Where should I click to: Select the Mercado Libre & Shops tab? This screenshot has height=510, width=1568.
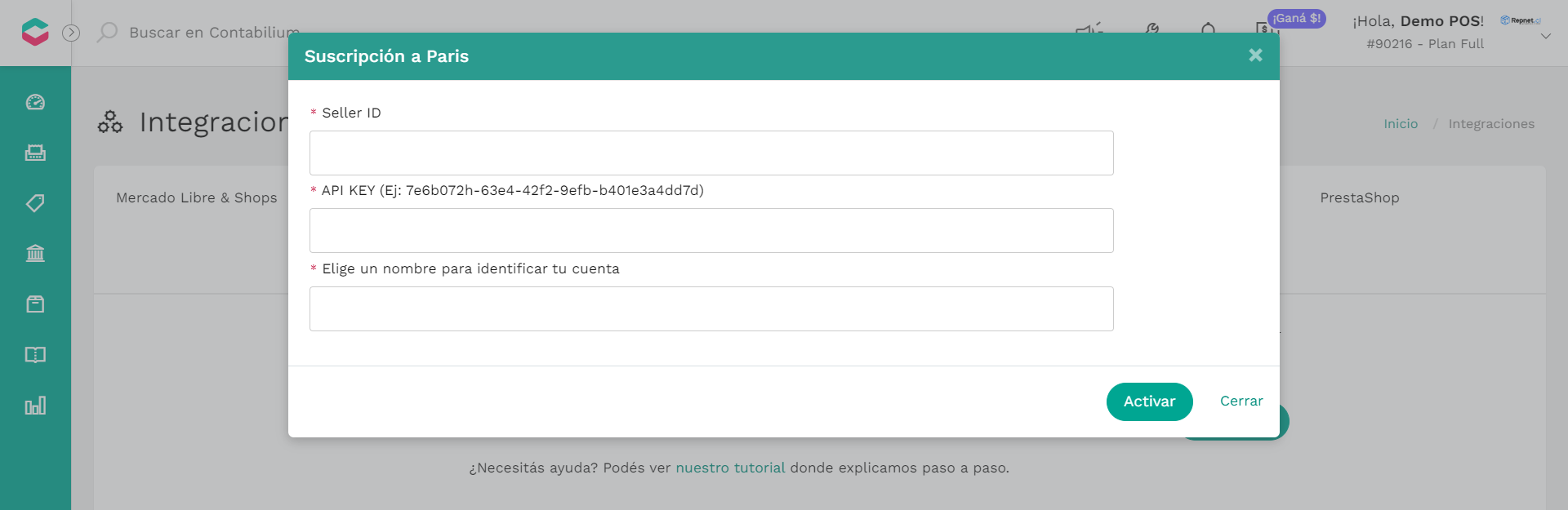pyautogui.click(x=197, y=197)
